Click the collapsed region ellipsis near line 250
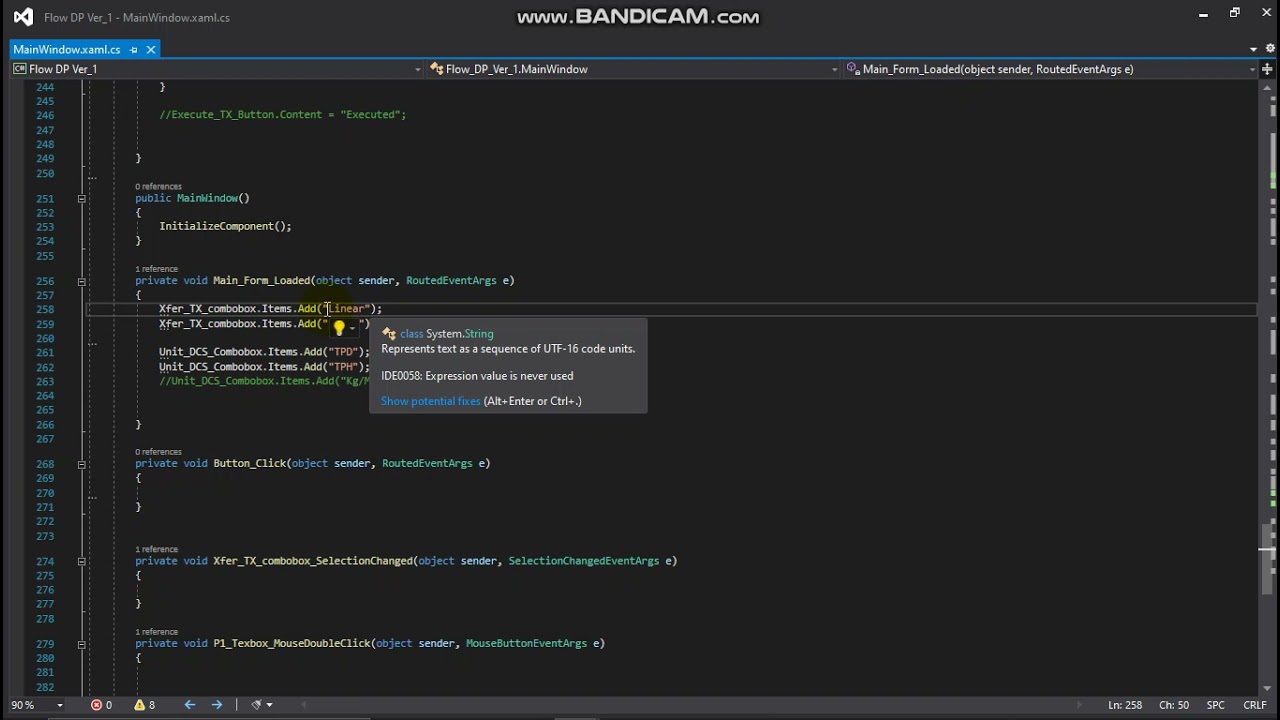This screenshot has width=1280, height=720. pyautogui.click(x=92, y=177)
